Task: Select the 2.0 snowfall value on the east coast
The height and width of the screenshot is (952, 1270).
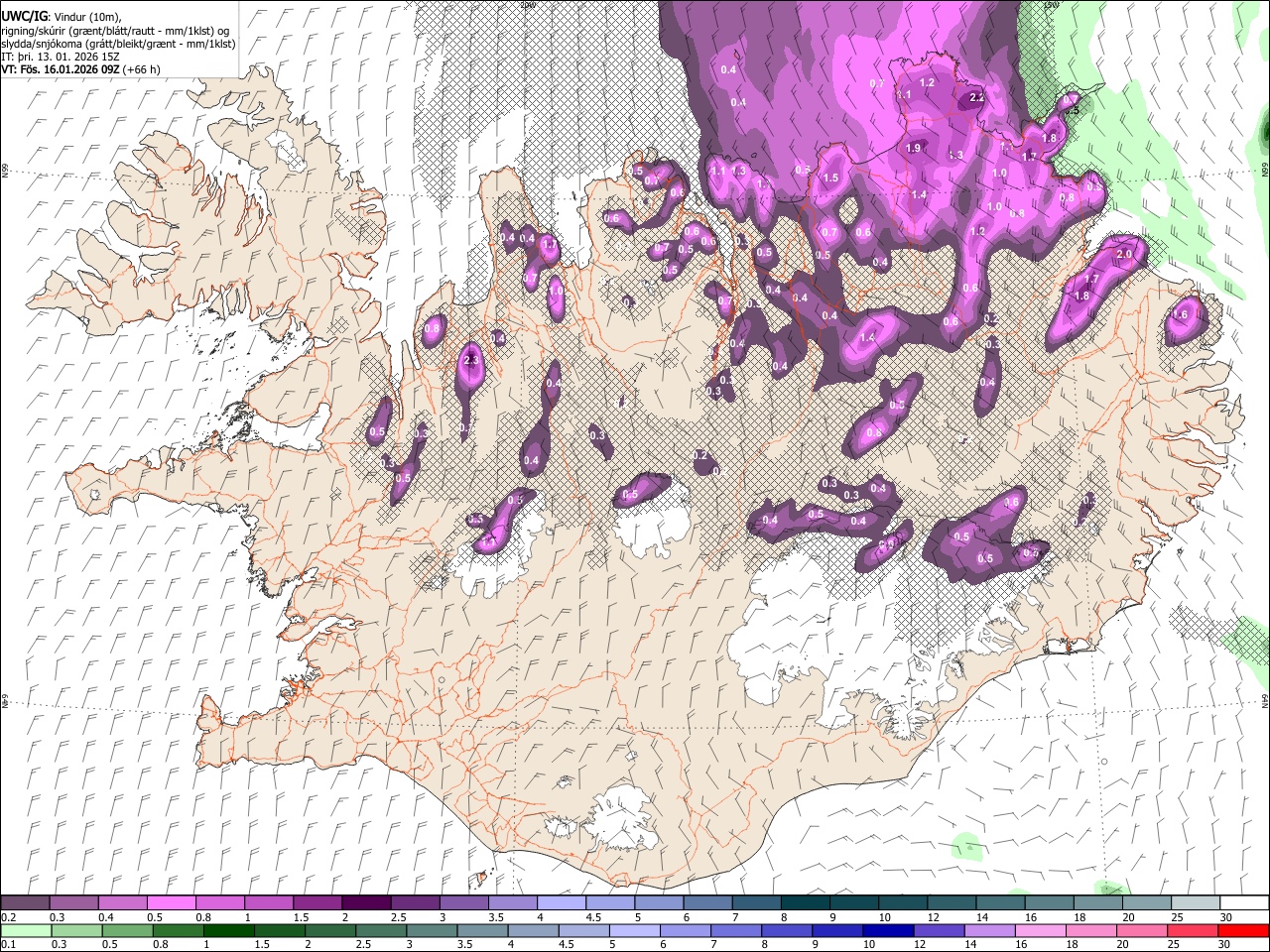Action: tap(1124, 254)
